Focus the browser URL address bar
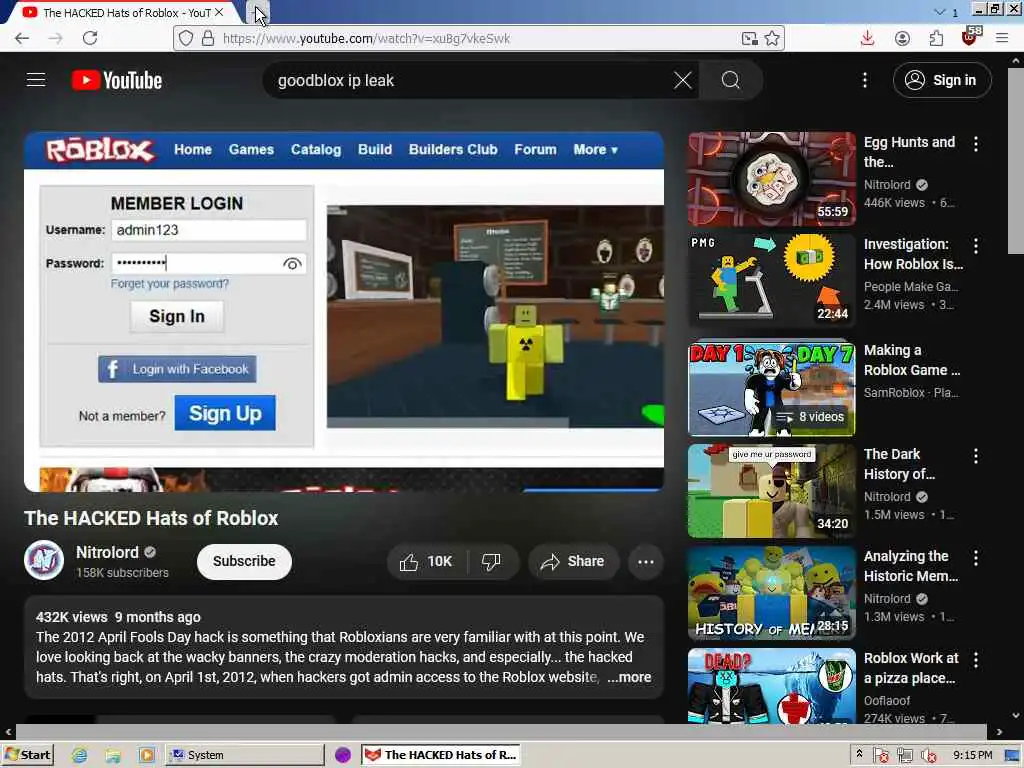This screenshot has height=768, width=1024. (480, 39)
